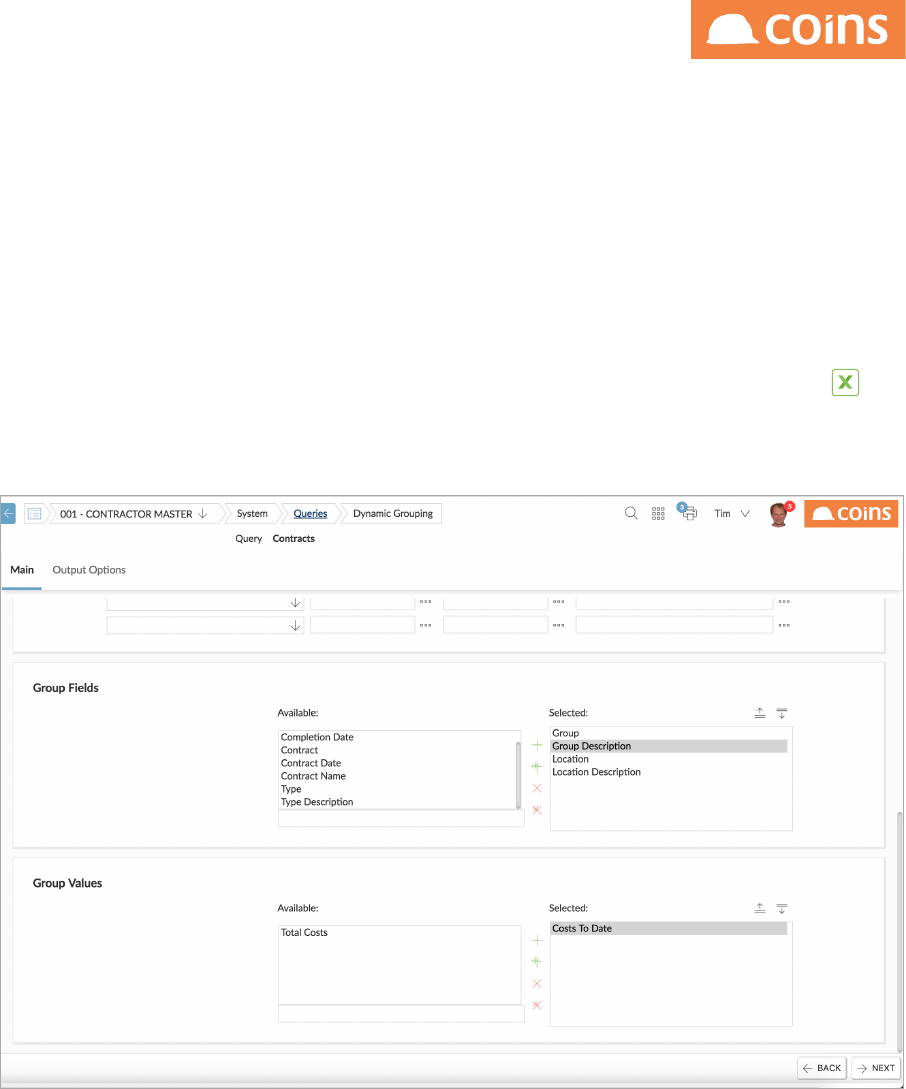Select Contract Date in available group fields
The width and height of the screenshot is (906, 1089).
(311, 763)
